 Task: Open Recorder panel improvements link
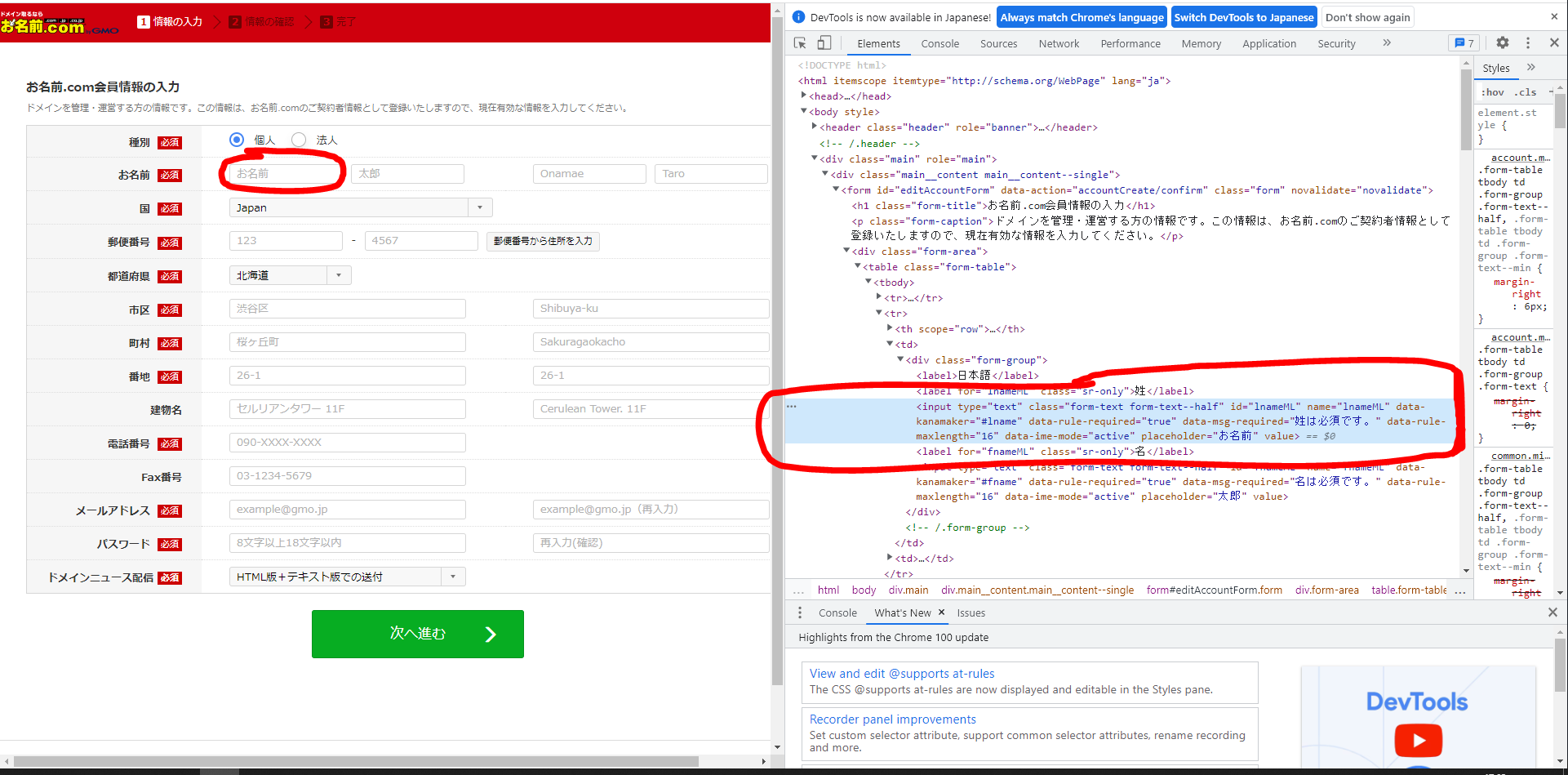[x=893, y=719]
